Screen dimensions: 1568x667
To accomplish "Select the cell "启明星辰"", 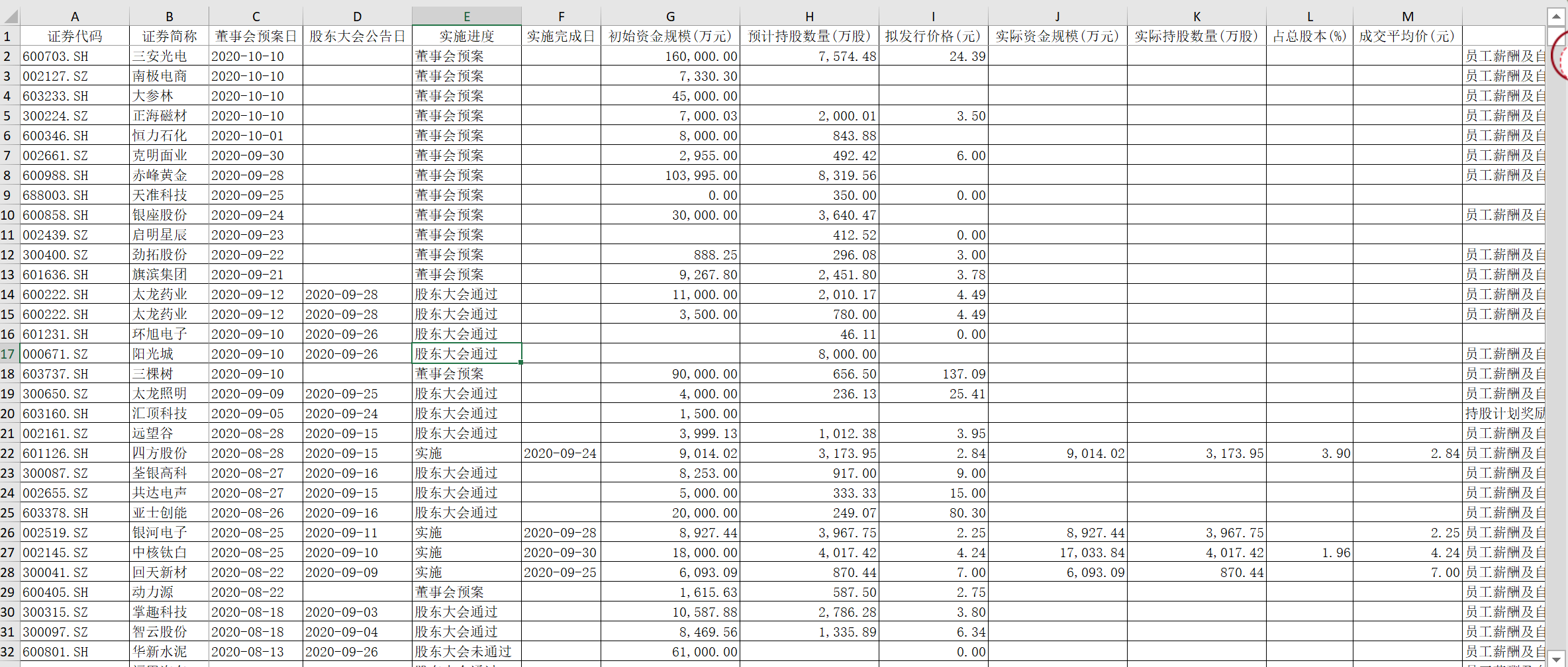I will click(170, 234).
